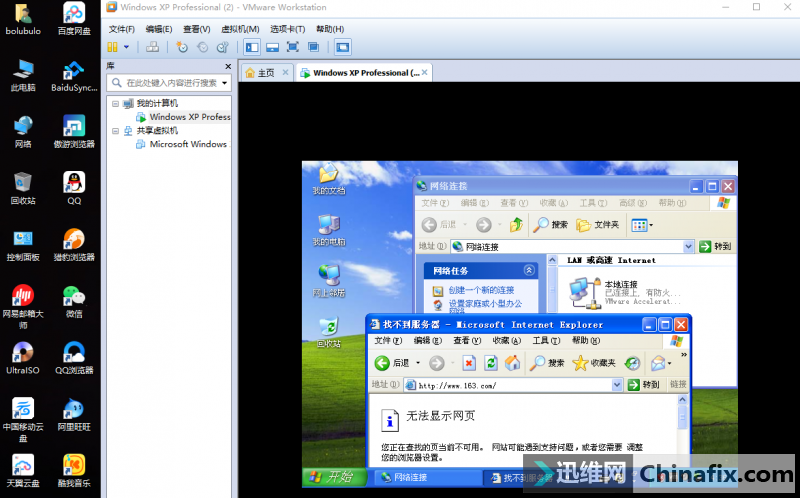The image size is (800, 498).
Task: Open 我的电脑 icon on XP desktop
Action: coord(329,230)
